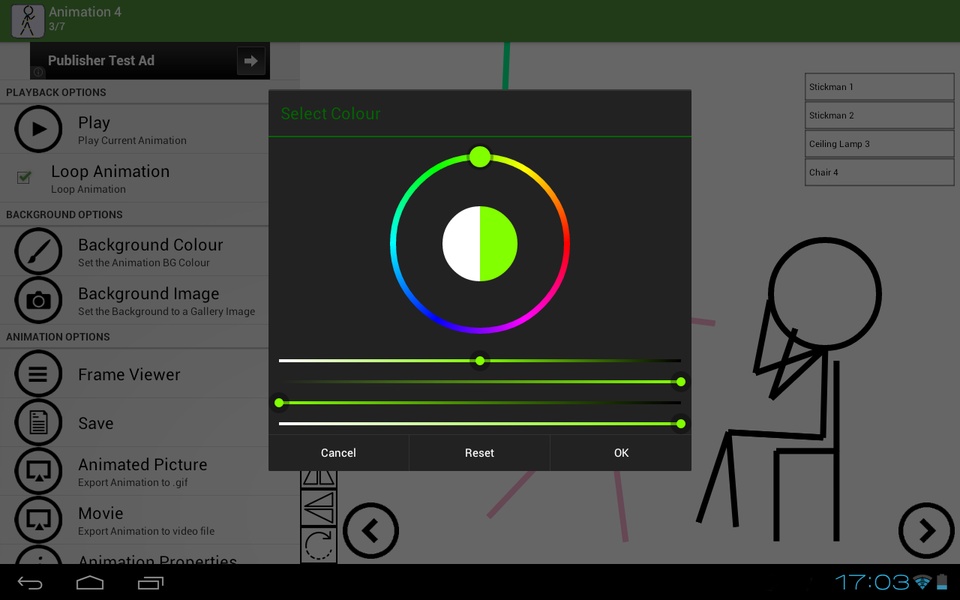Image resolution: width=960 pixels, height=600 pixels.
Task: Click the bottom slider's right-end handle
Action: 681,424
